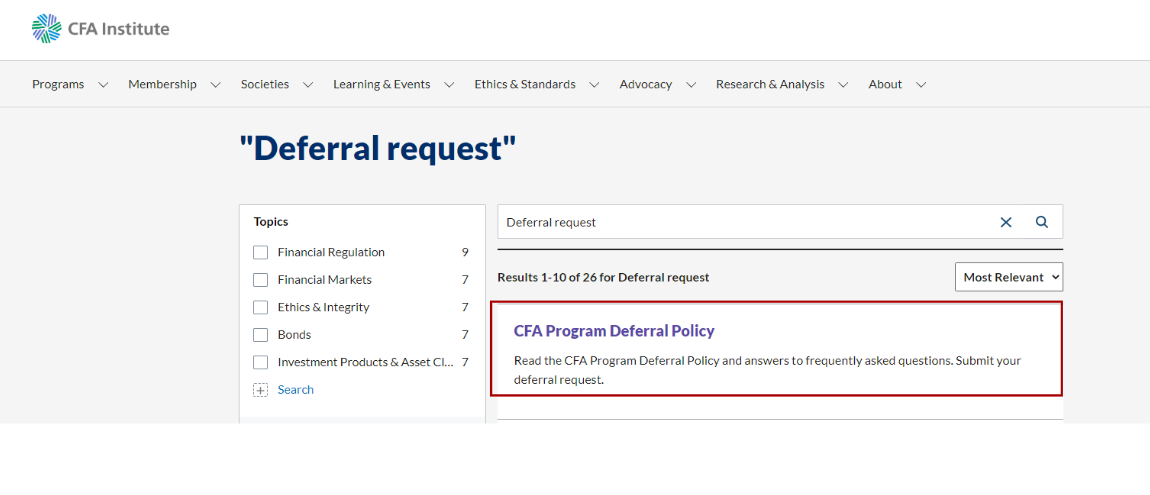Expand the Programs menu chevron
Image resolution: width=1150 pixels, height=495 pixels.
pyautogui.click(x=103, y=85)
